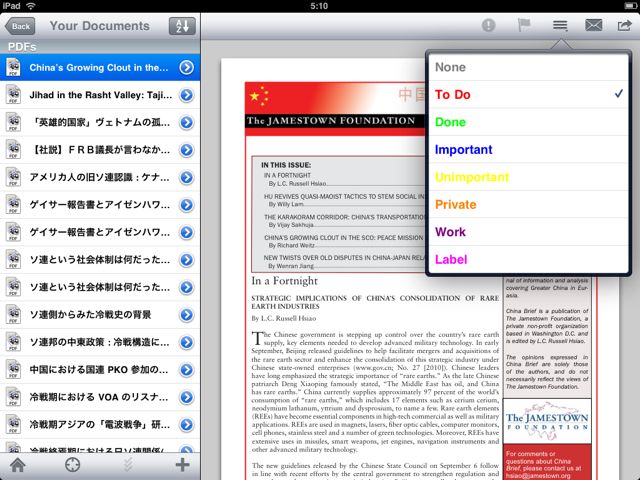Open ソ連邦の中東政策 document
This screenshot has width=640, height=480.
(x=100, y=342)
